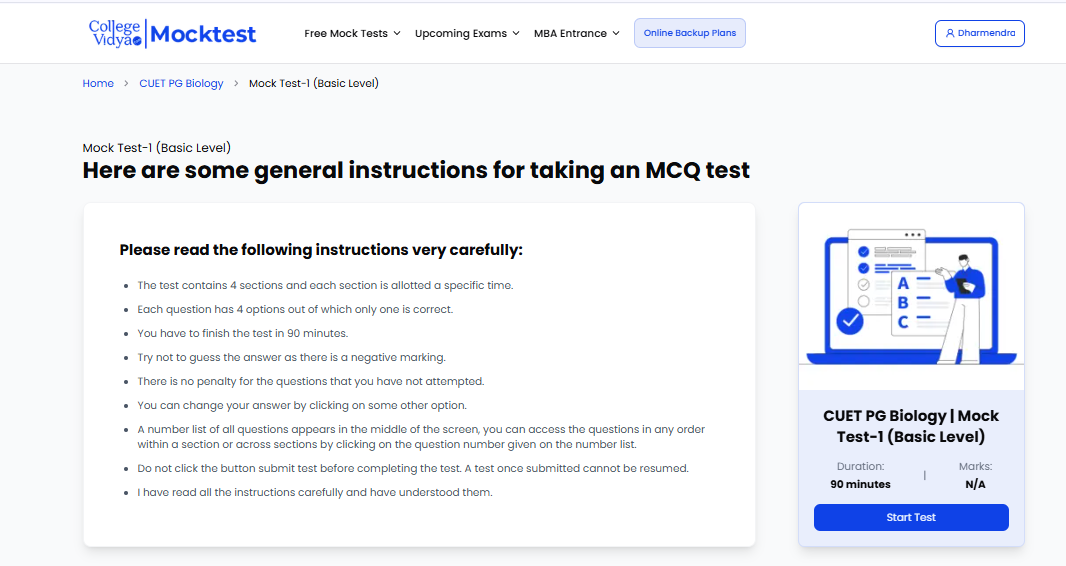Click the breadcrumb arrow right after Home
This screenshot has width=1066, height=566.
click(x=126, y=84)
